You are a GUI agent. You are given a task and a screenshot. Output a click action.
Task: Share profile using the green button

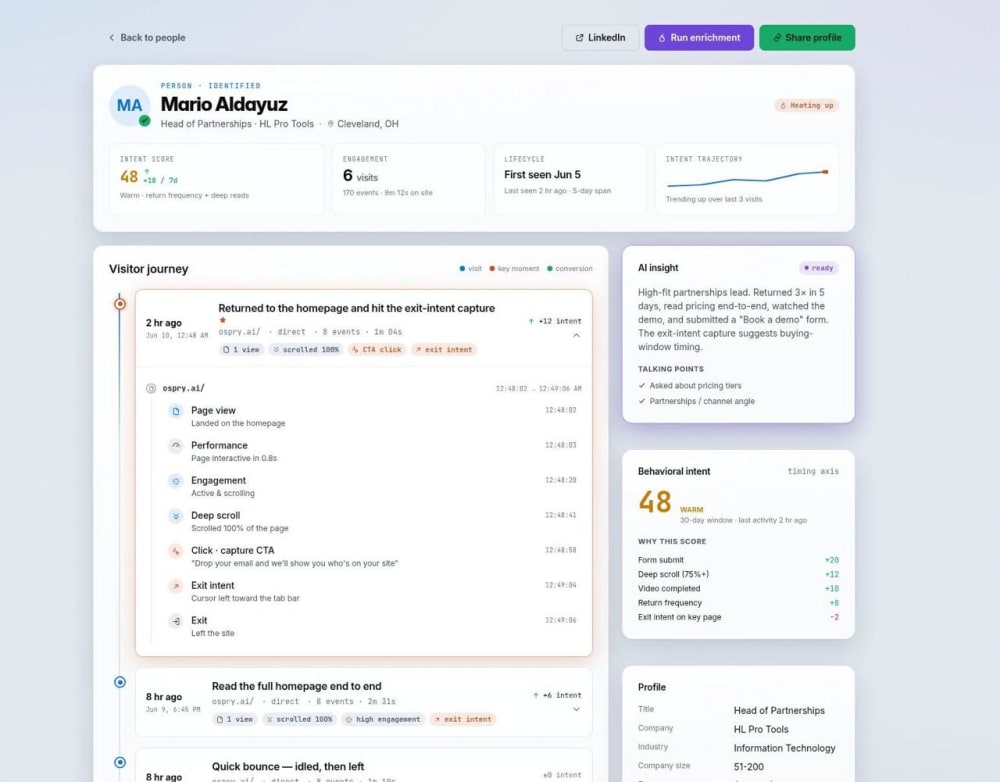coord(807,38)
